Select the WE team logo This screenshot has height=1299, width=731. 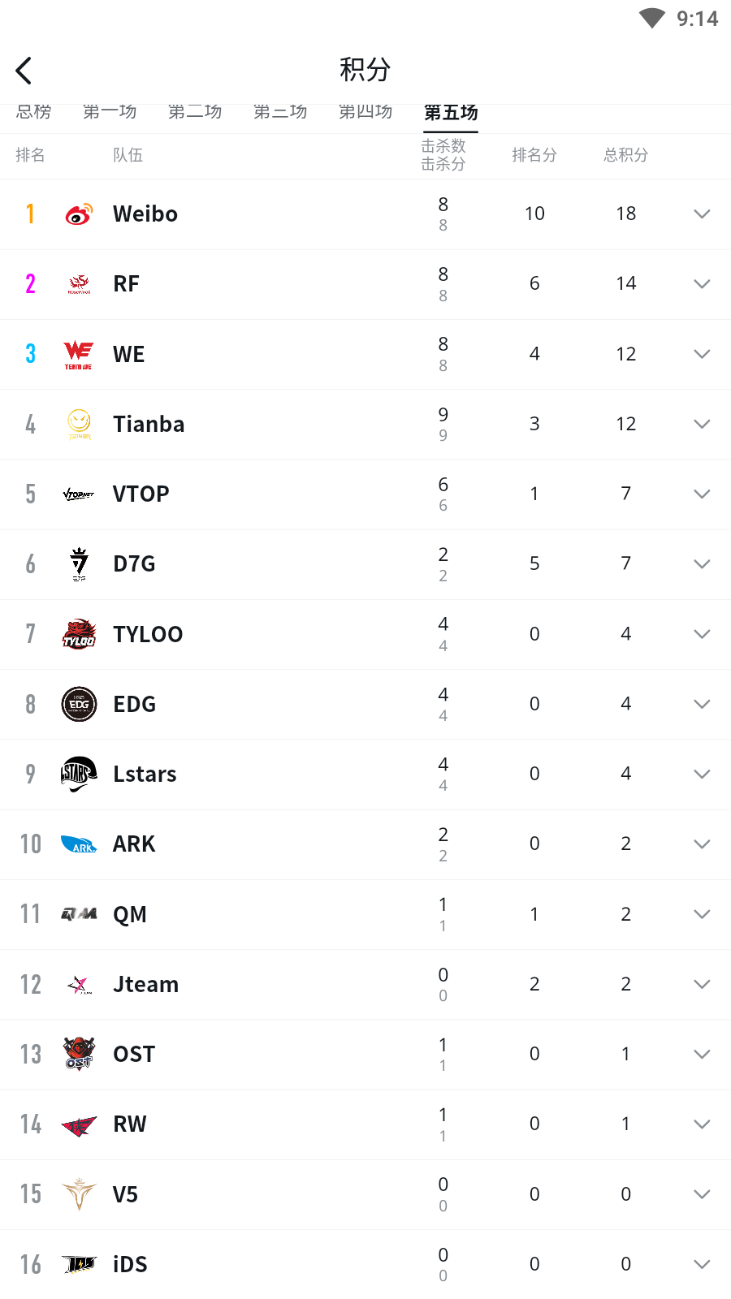(79, 354)
